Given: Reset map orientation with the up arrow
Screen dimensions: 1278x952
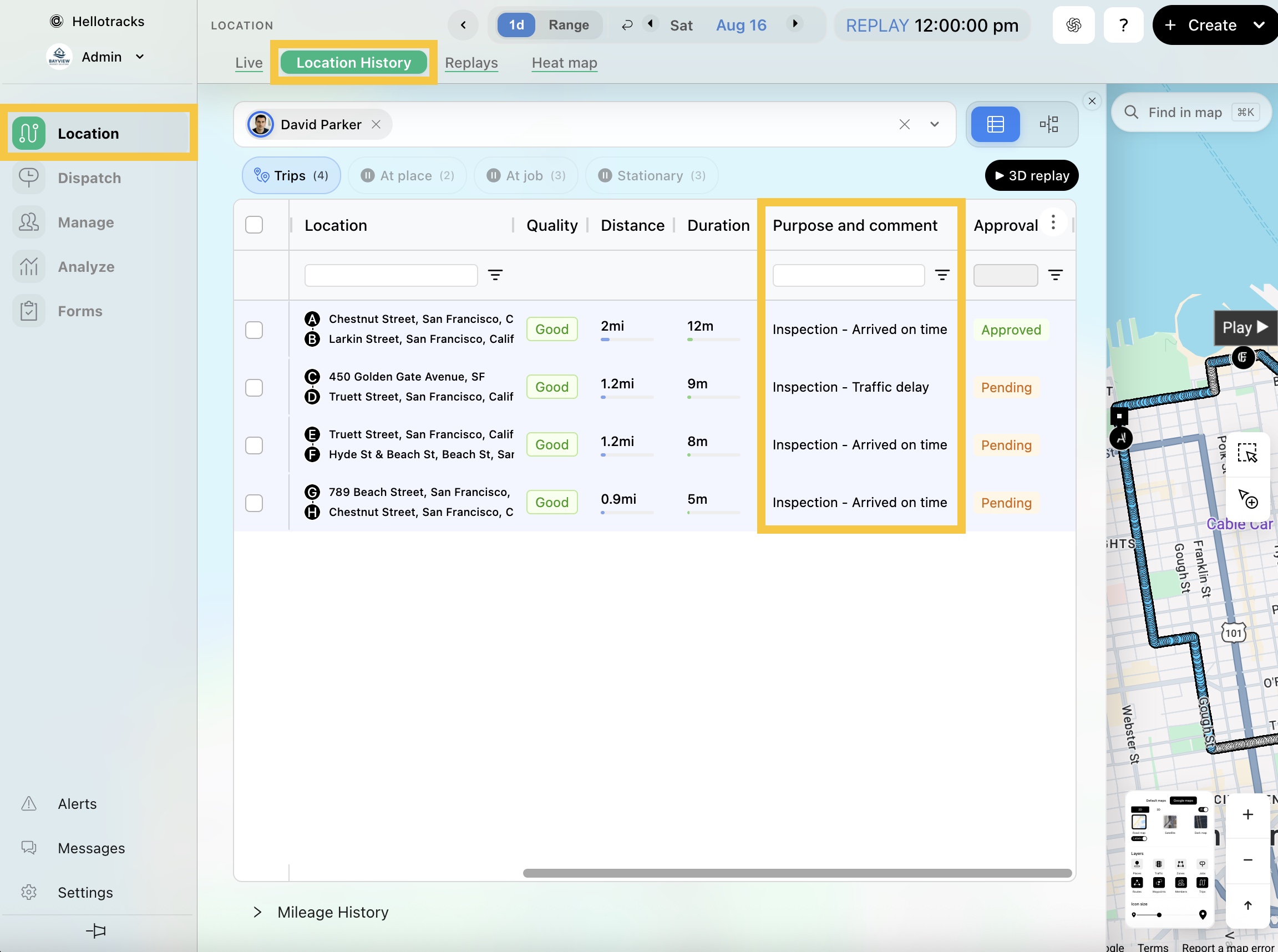Looking at the screenshot, I should tap(1247, 905).
